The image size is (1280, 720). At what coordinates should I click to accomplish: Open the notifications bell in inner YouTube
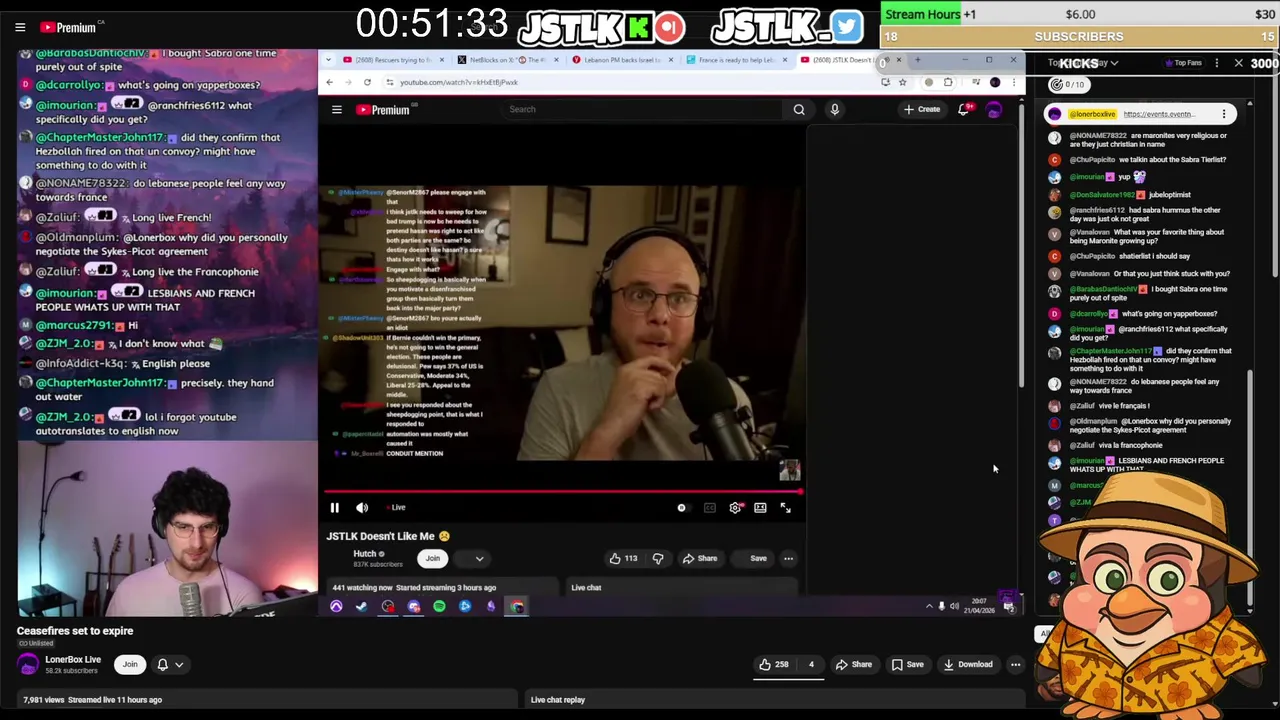point(963,109)
